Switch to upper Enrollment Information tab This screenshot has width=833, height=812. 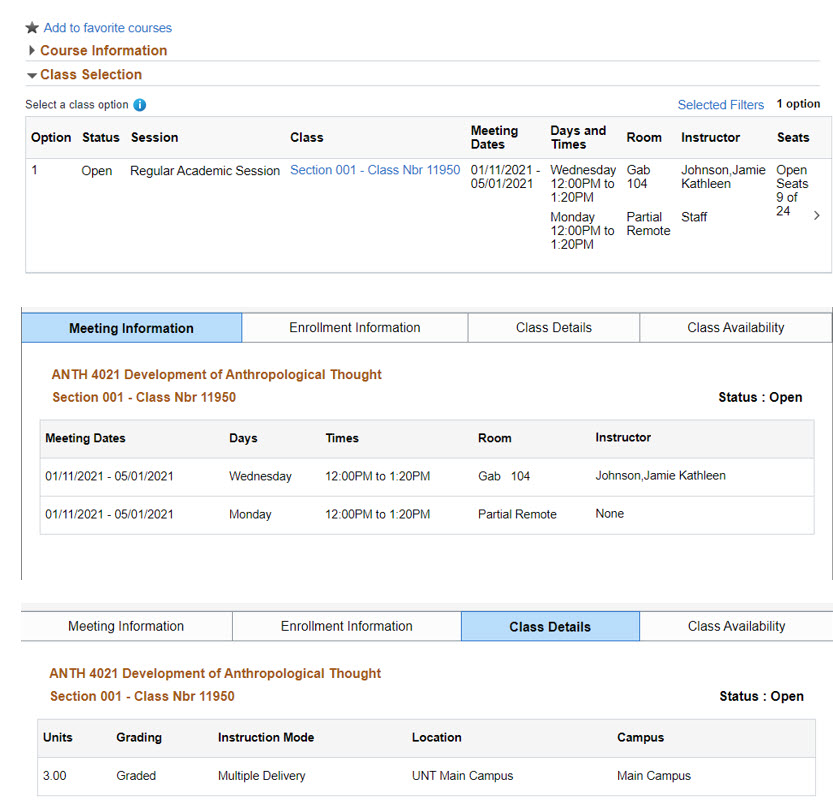coord(354,328)
